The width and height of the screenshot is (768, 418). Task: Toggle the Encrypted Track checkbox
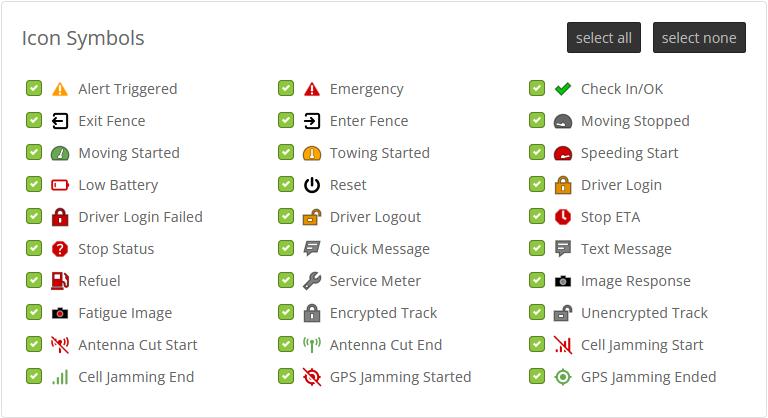click(x=286, y=313)
